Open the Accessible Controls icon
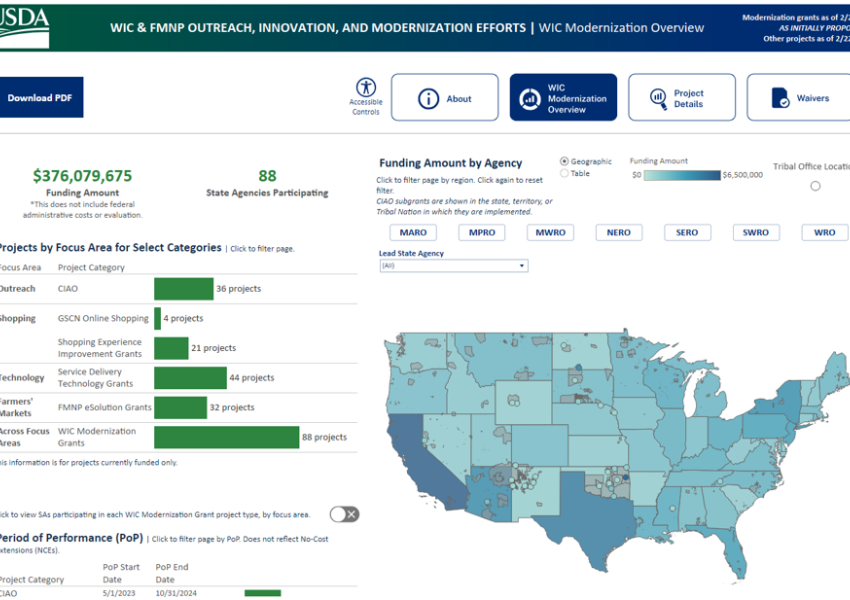This screenshot has width=850, height=600. point(366,87)
